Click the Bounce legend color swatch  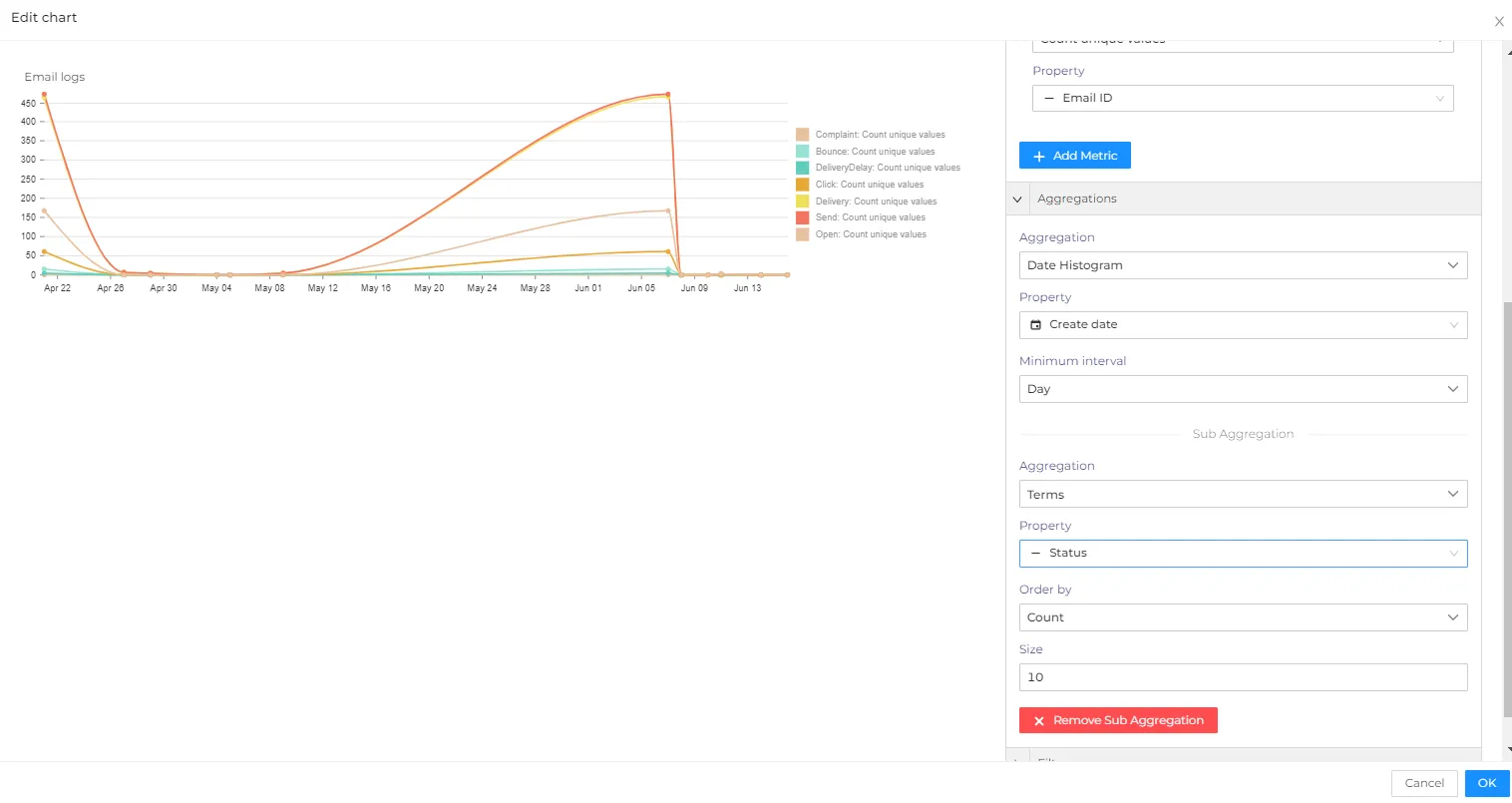pyautogui.click(x=802, y=152)
